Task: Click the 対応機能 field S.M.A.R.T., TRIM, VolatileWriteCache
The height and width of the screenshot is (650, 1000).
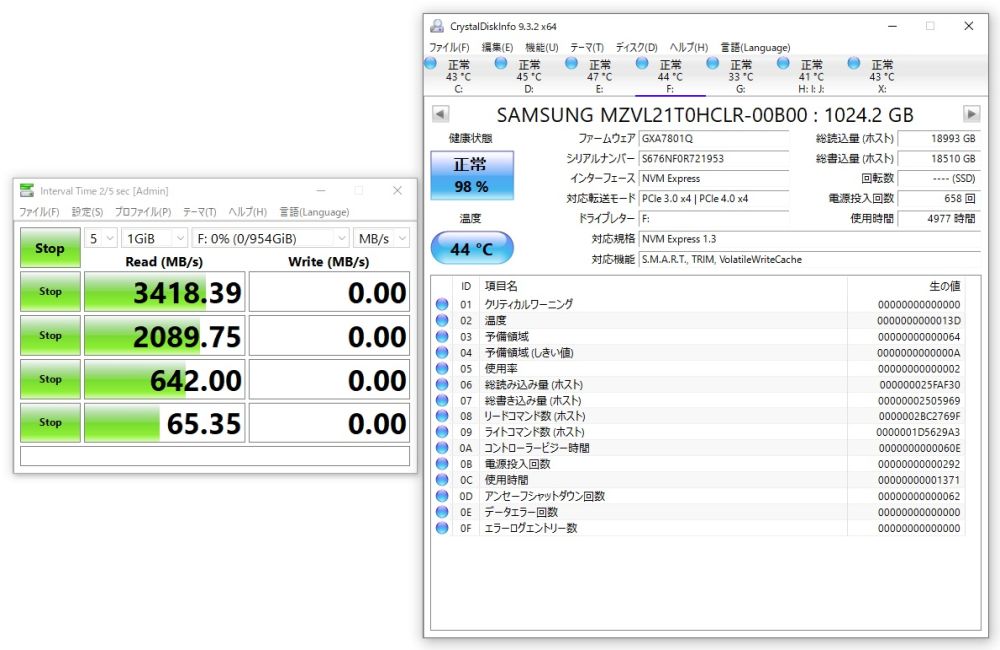Action: (x=810, y=259)
